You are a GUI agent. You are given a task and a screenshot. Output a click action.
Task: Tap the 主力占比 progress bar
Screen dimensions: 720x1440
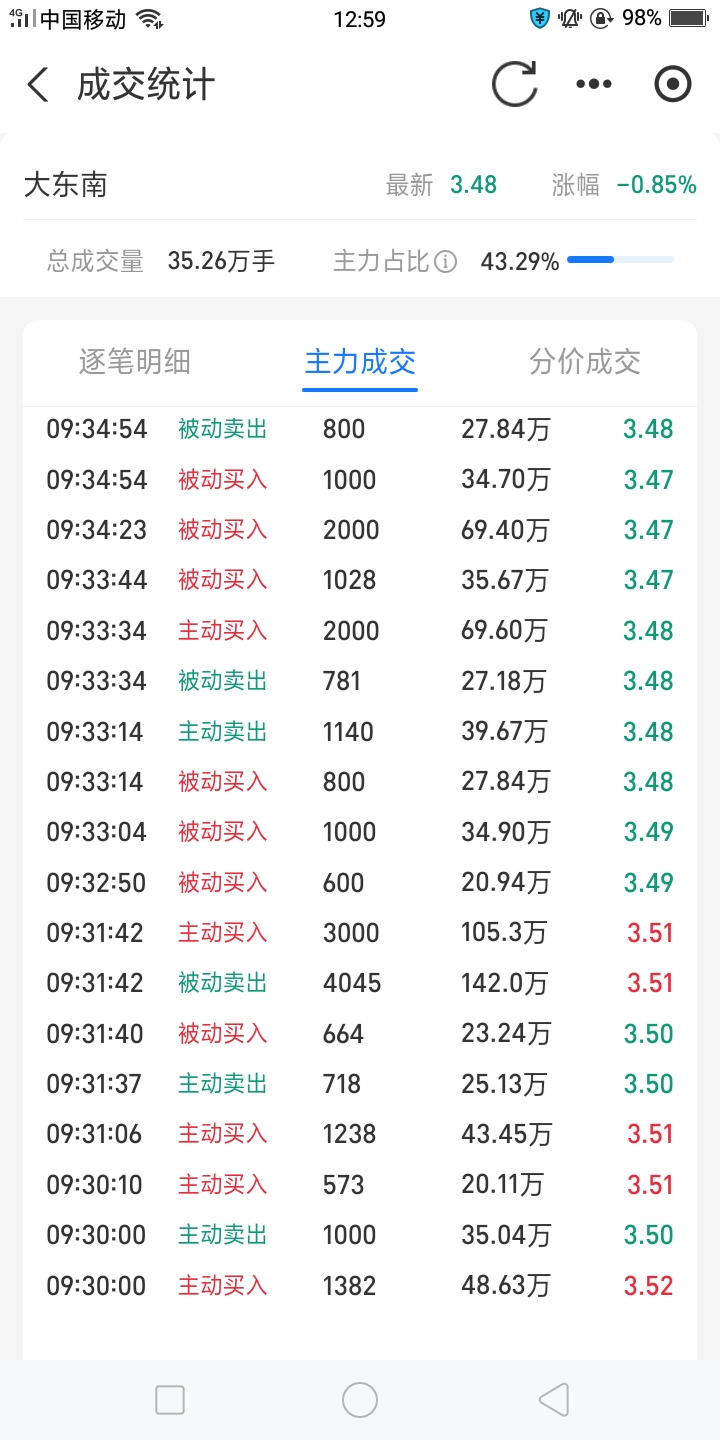(x=620, y=260)
